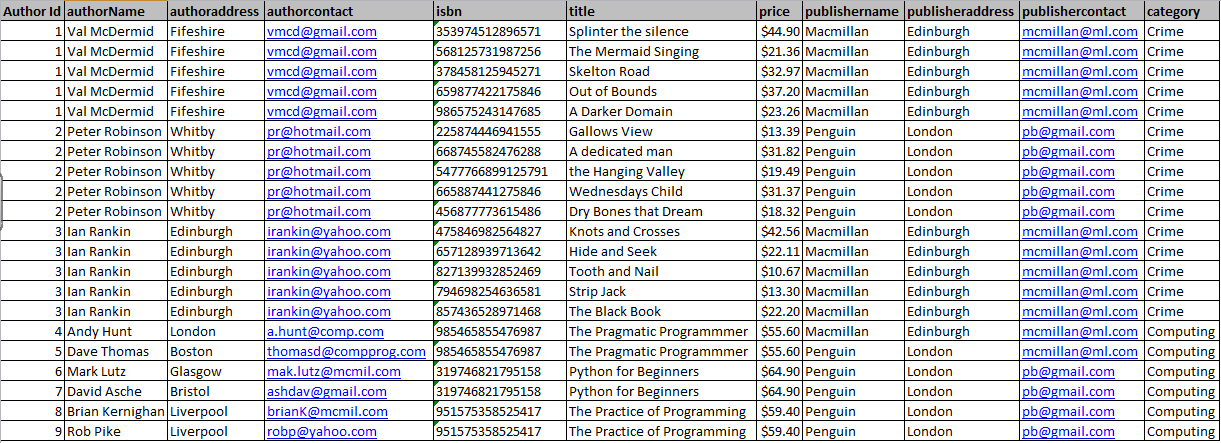1221x443 pixels.
Task: Click the 'A dedicated man' title cell
Action: (661, 151)
